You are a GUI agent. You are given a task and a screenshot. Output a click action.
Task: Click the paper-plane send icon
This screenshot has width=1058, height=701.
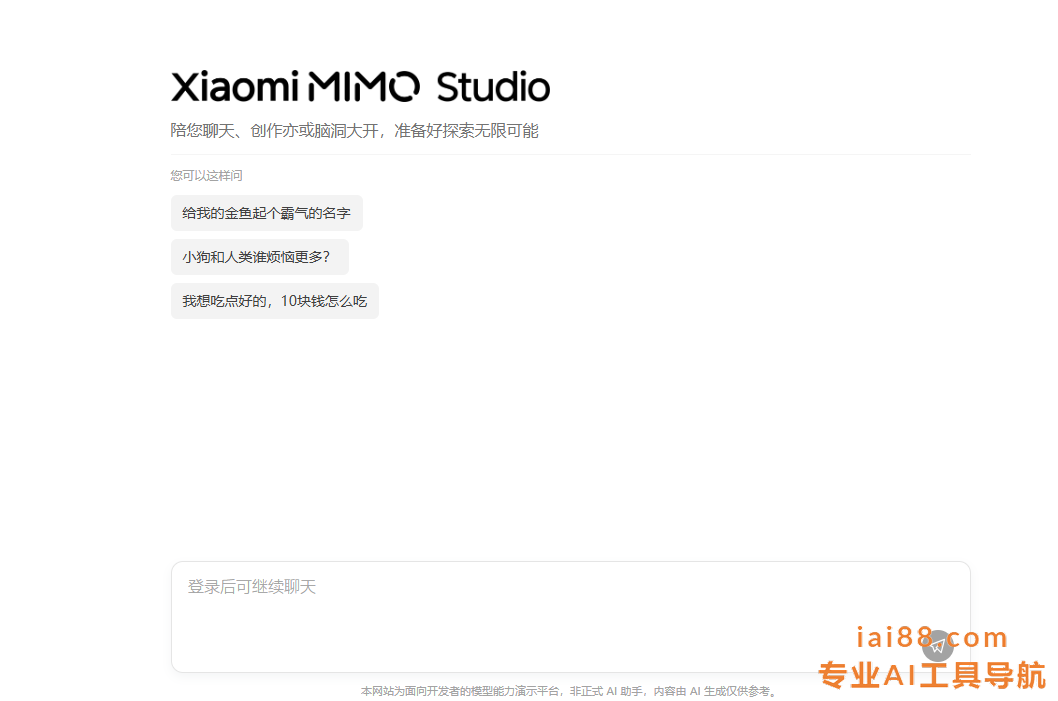[x=937, y=646]
